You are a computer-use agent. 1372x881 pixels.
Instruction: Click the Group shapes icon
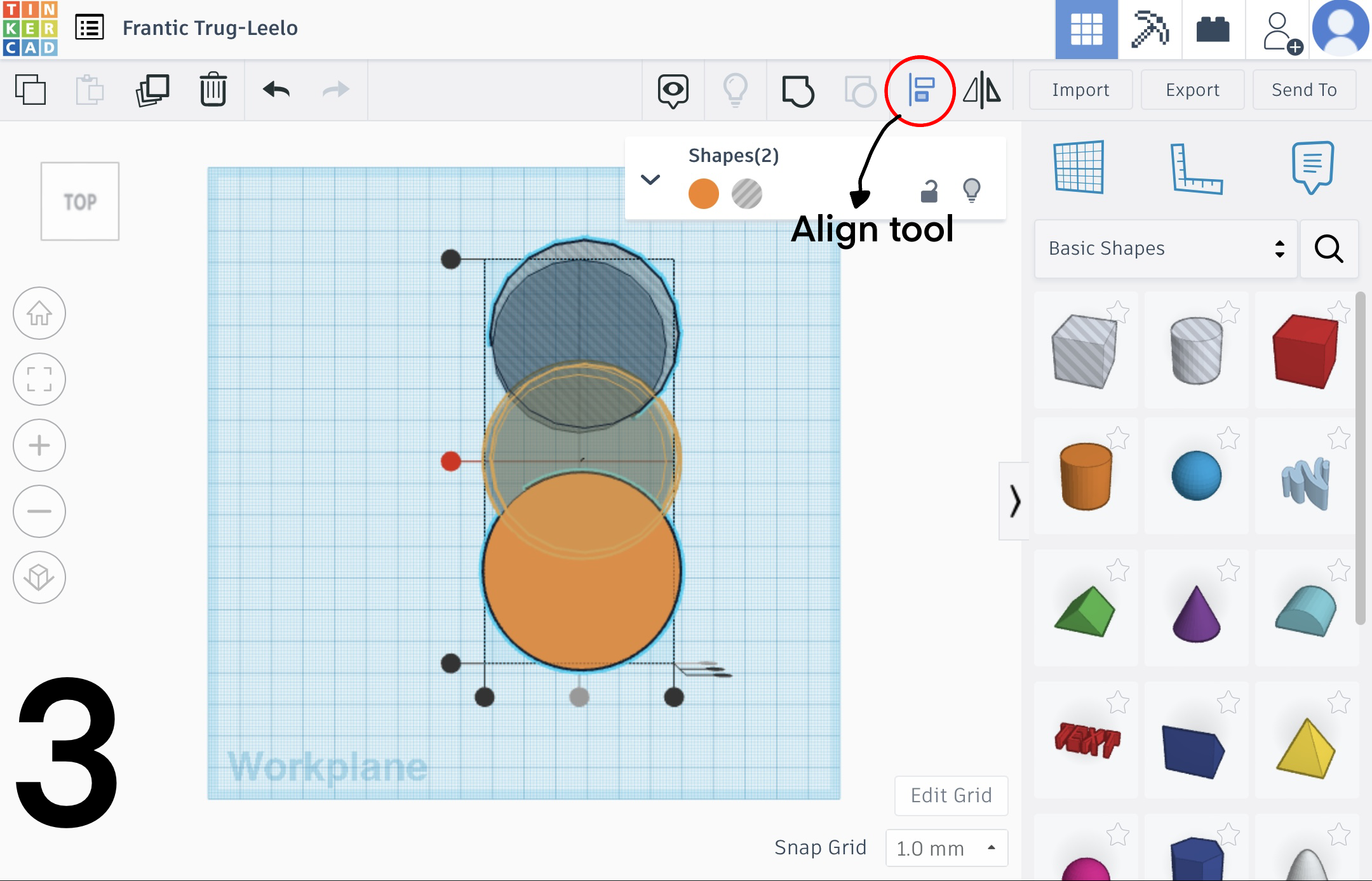pos(798,90)
